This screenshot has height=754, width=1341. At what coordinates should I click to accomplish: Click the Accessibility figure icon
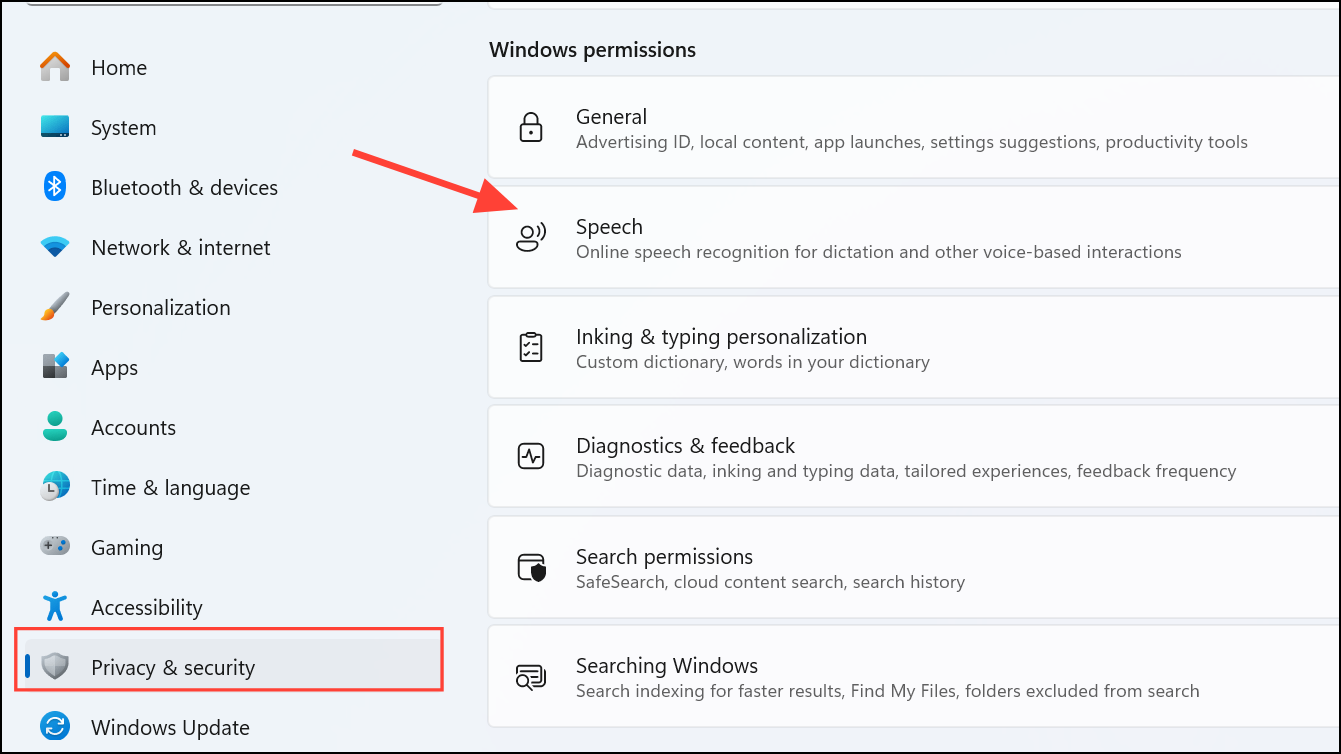click(55, 606)
